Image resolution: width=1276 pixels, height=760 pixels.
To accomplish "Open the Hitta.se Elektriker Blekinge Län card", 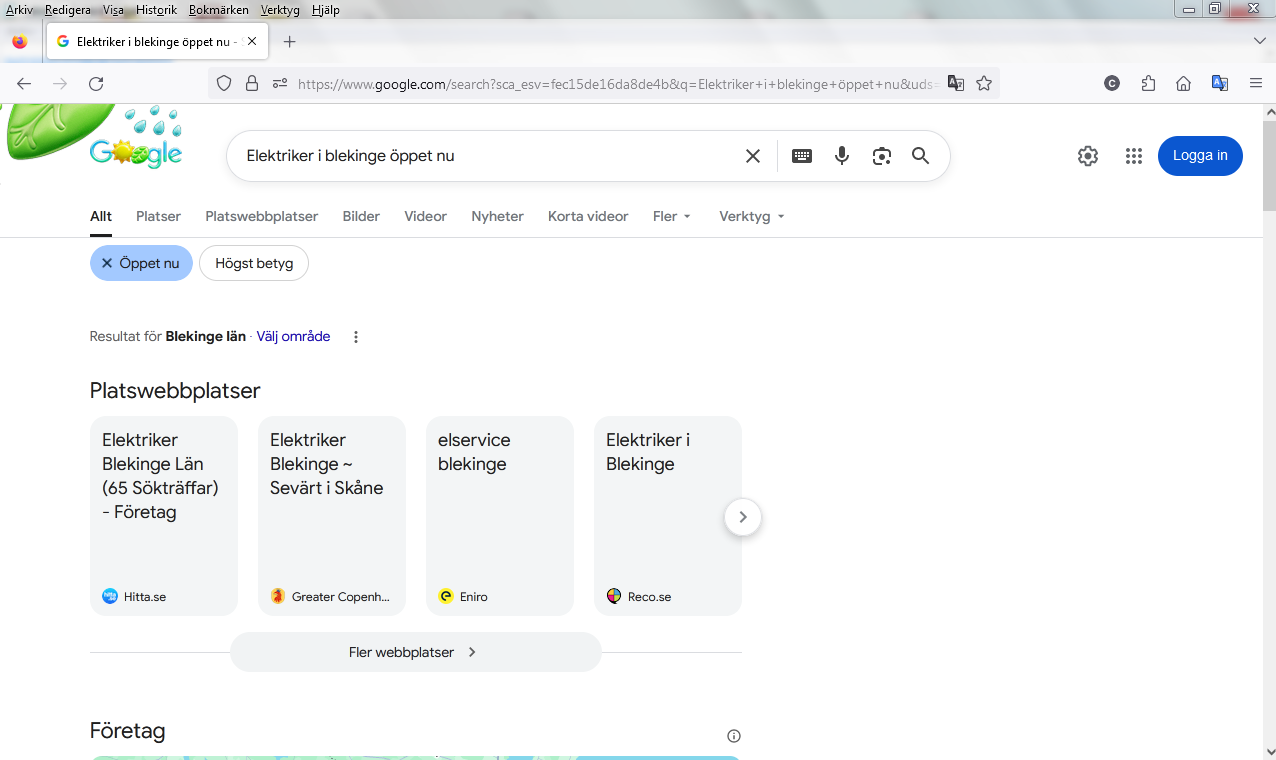I will coord(164,515).
